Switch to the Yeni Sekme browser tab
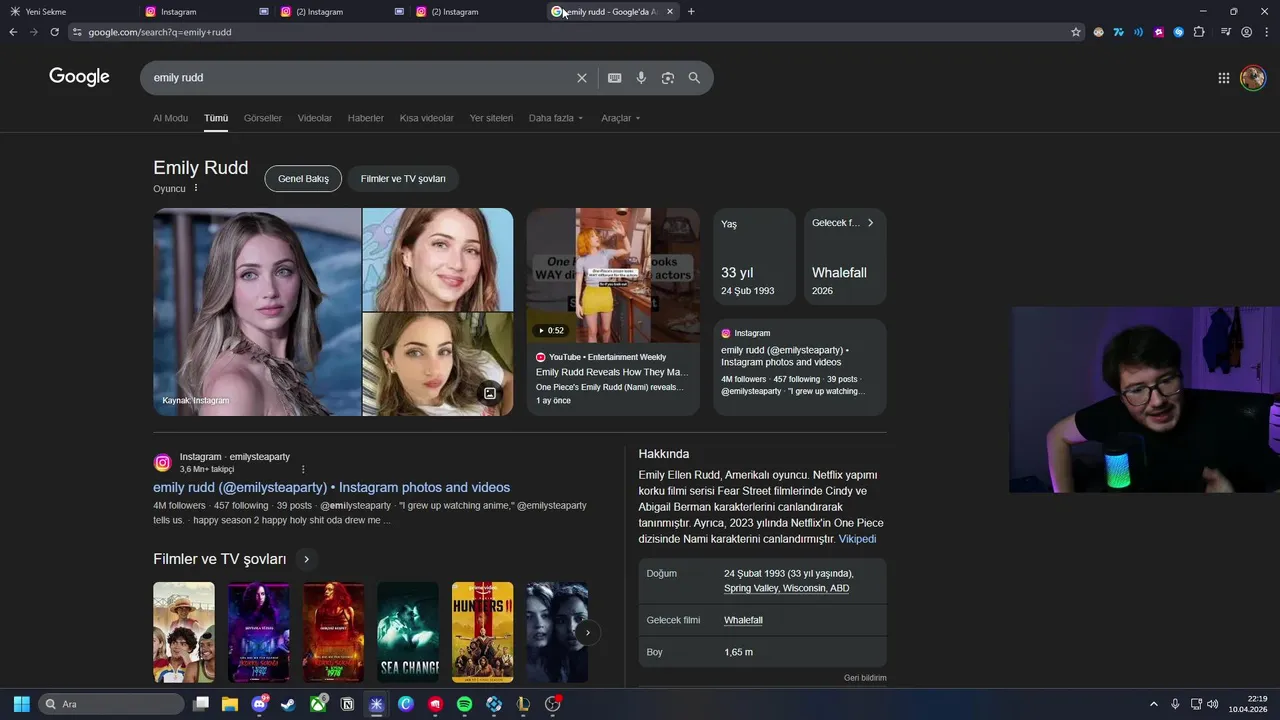The height and width of the screenshot is (720, 1280). (68, 12)
